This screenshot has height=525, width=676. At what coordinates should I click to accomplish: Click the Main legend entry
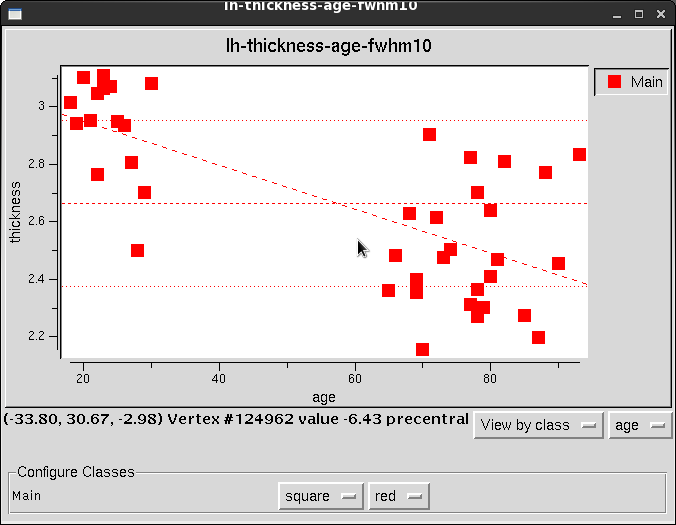coord(646,82)
